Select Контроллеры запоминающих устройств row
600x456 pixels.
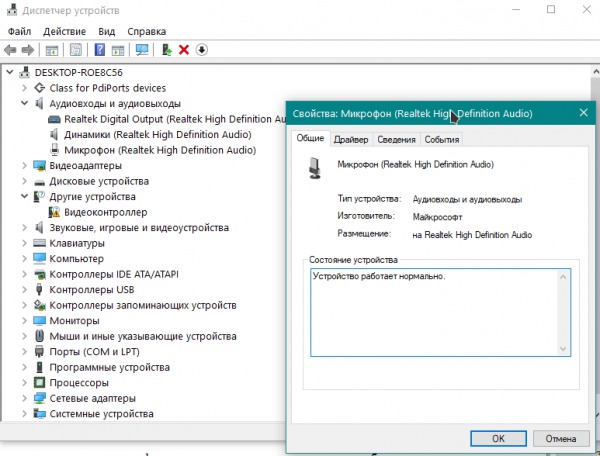tap(143, 305)
